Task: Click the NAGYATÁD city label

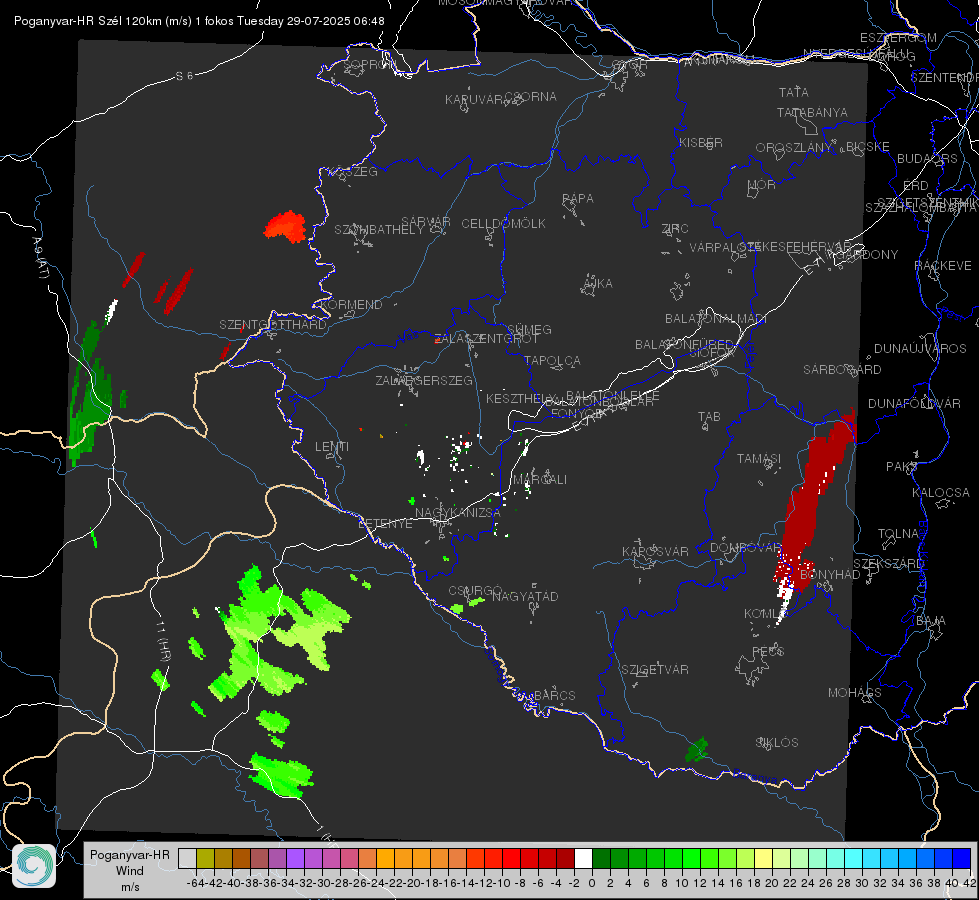Action: tap(525, 596)
